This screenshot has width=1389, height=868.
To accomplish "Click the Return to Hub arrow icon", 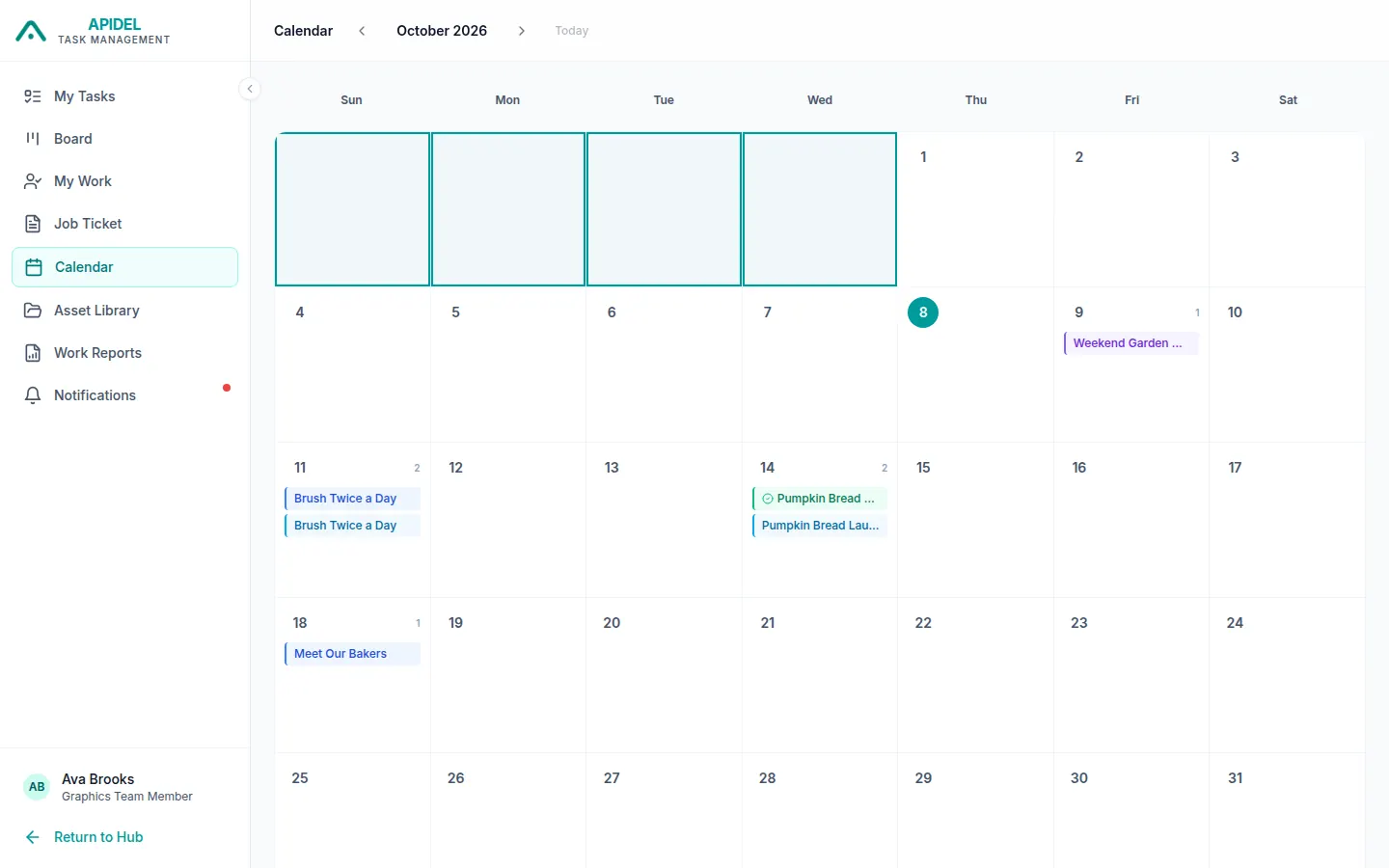I will [x=33, y=837].
